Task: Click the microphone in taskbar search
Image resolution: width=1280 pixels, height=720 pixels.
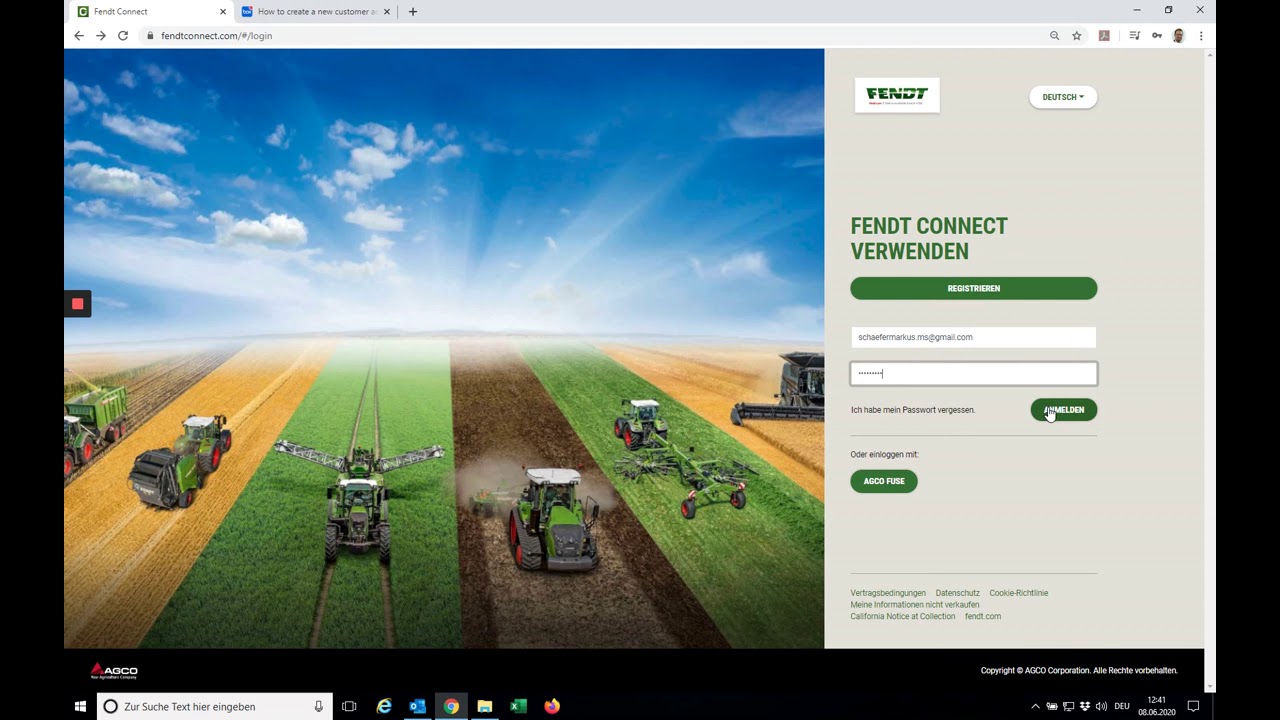Action: pos(319,706)
